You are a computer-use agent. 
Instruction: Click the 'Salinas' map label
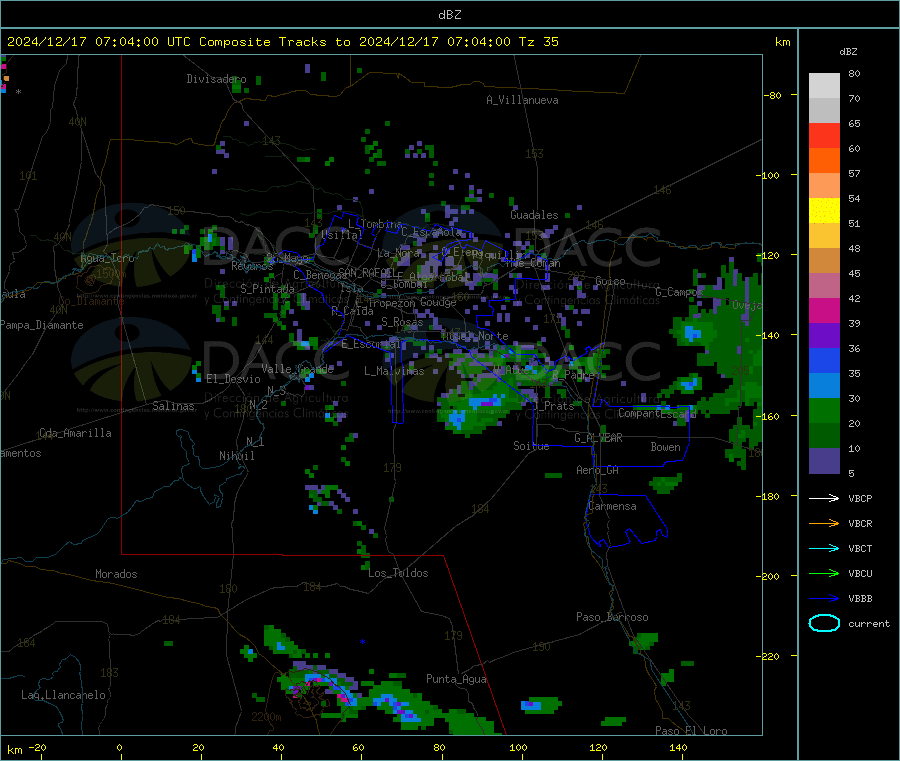coord(173,406)
